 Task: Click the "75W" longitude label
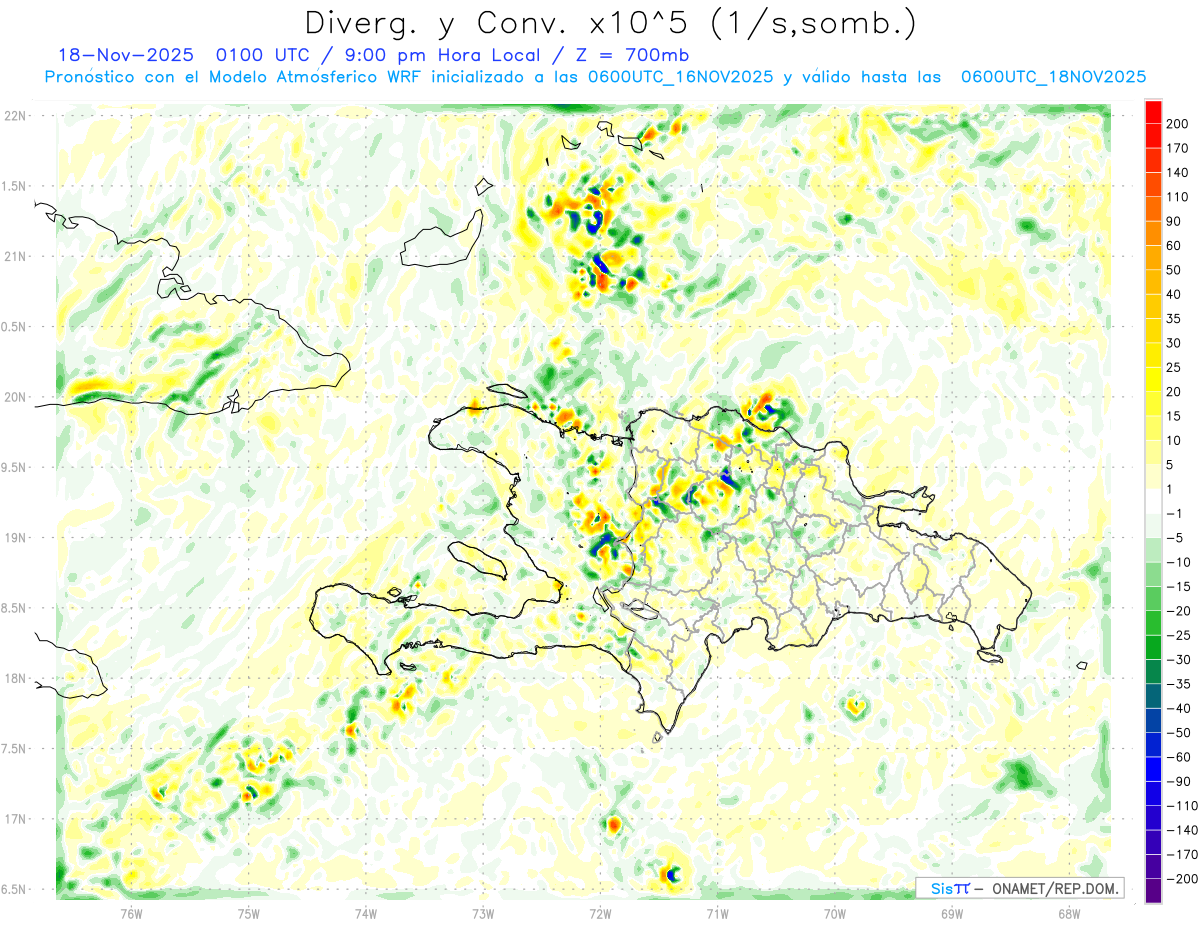point(249,913)
